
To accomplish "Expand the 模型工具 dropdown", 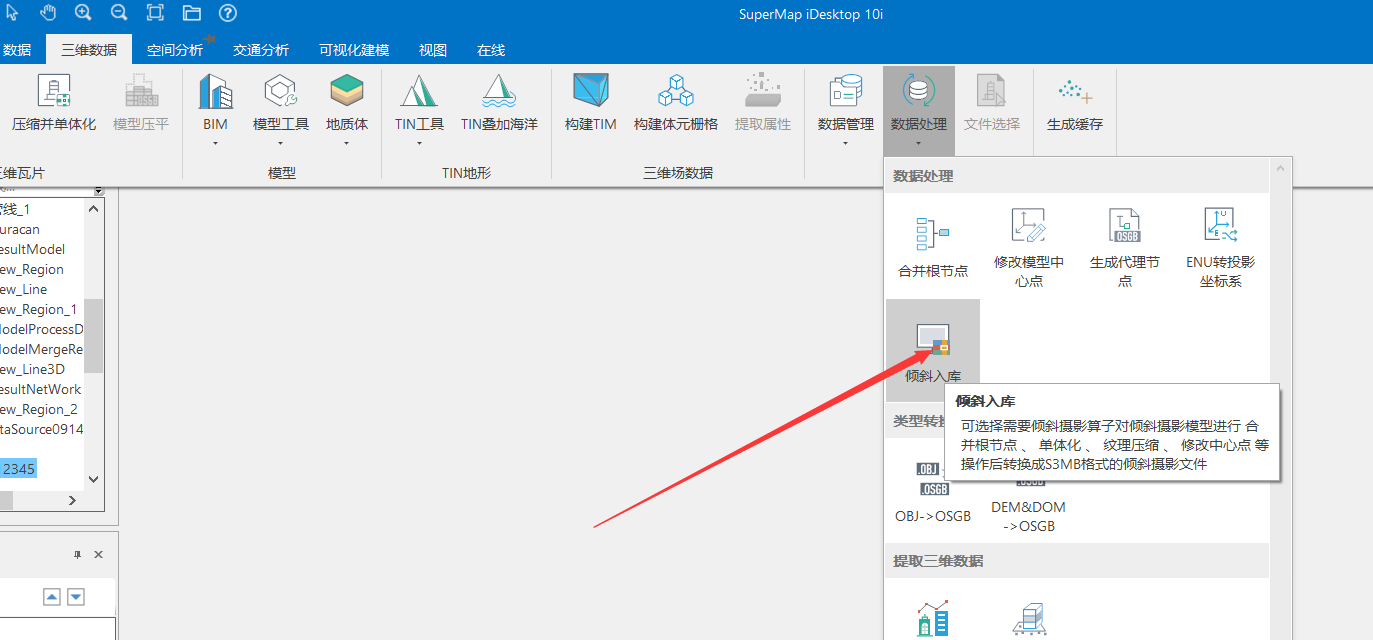I will point(281,143).
